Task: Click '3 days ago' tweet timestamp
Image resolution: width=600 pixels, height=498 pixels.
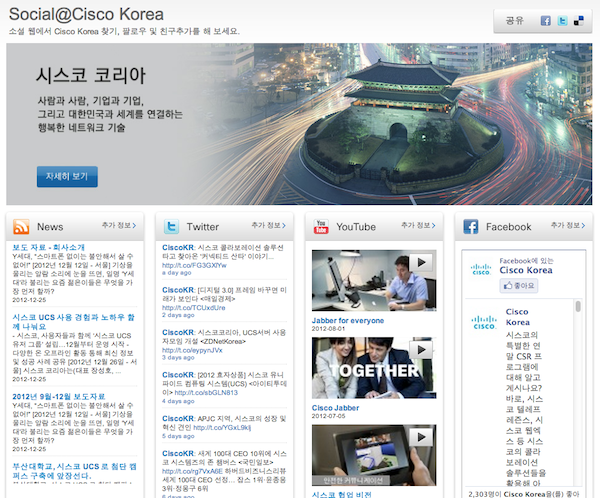Action: click(x=178, y=358)
